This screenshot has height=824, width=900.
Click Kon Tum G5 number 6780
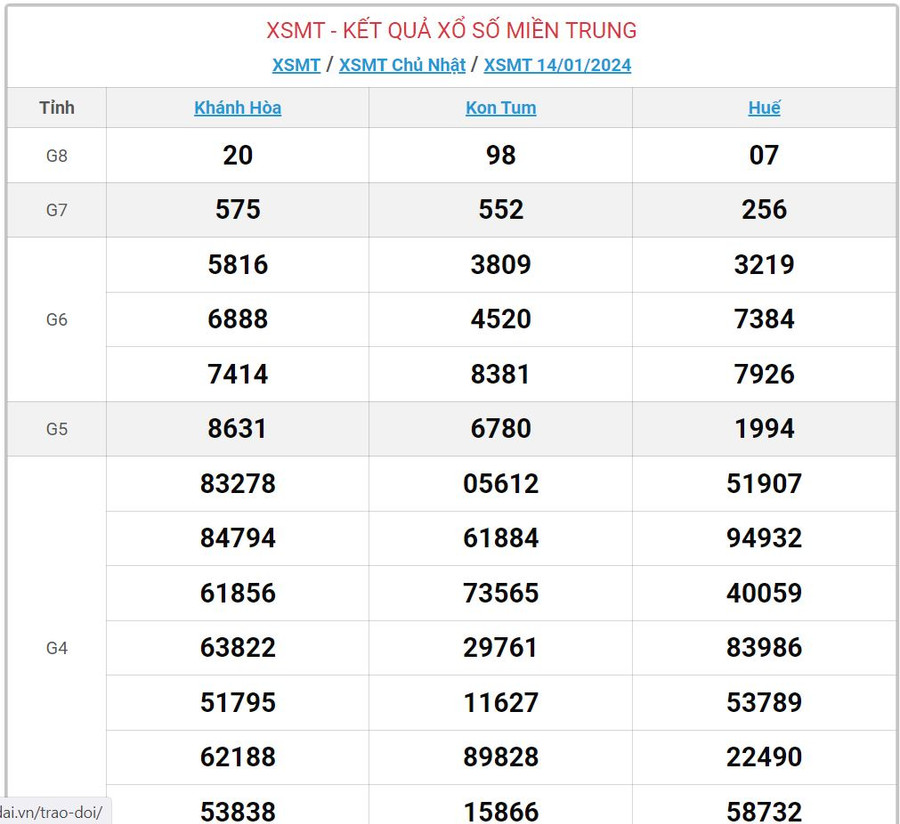pos(501,429)
